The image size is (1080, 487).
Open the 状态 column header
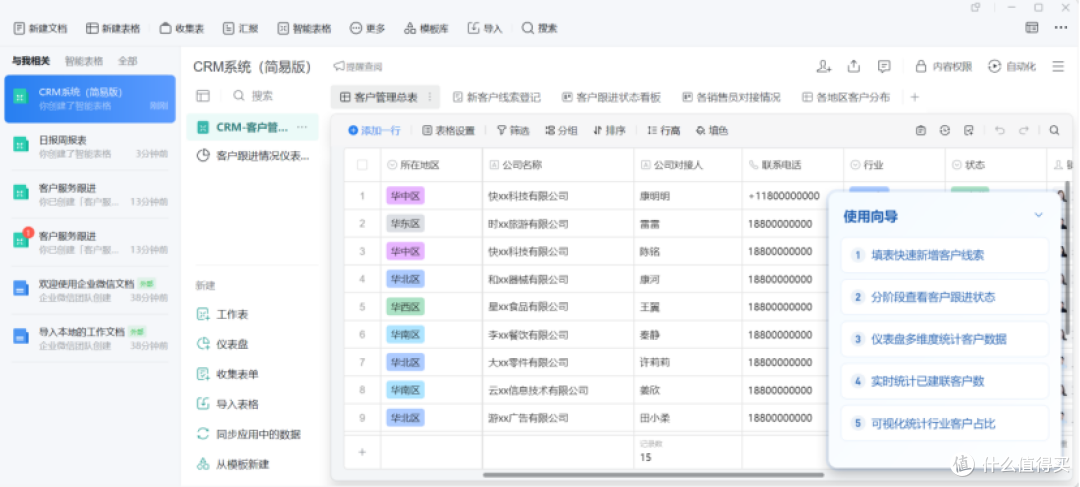pyautogui.click(x=996, y=165)
